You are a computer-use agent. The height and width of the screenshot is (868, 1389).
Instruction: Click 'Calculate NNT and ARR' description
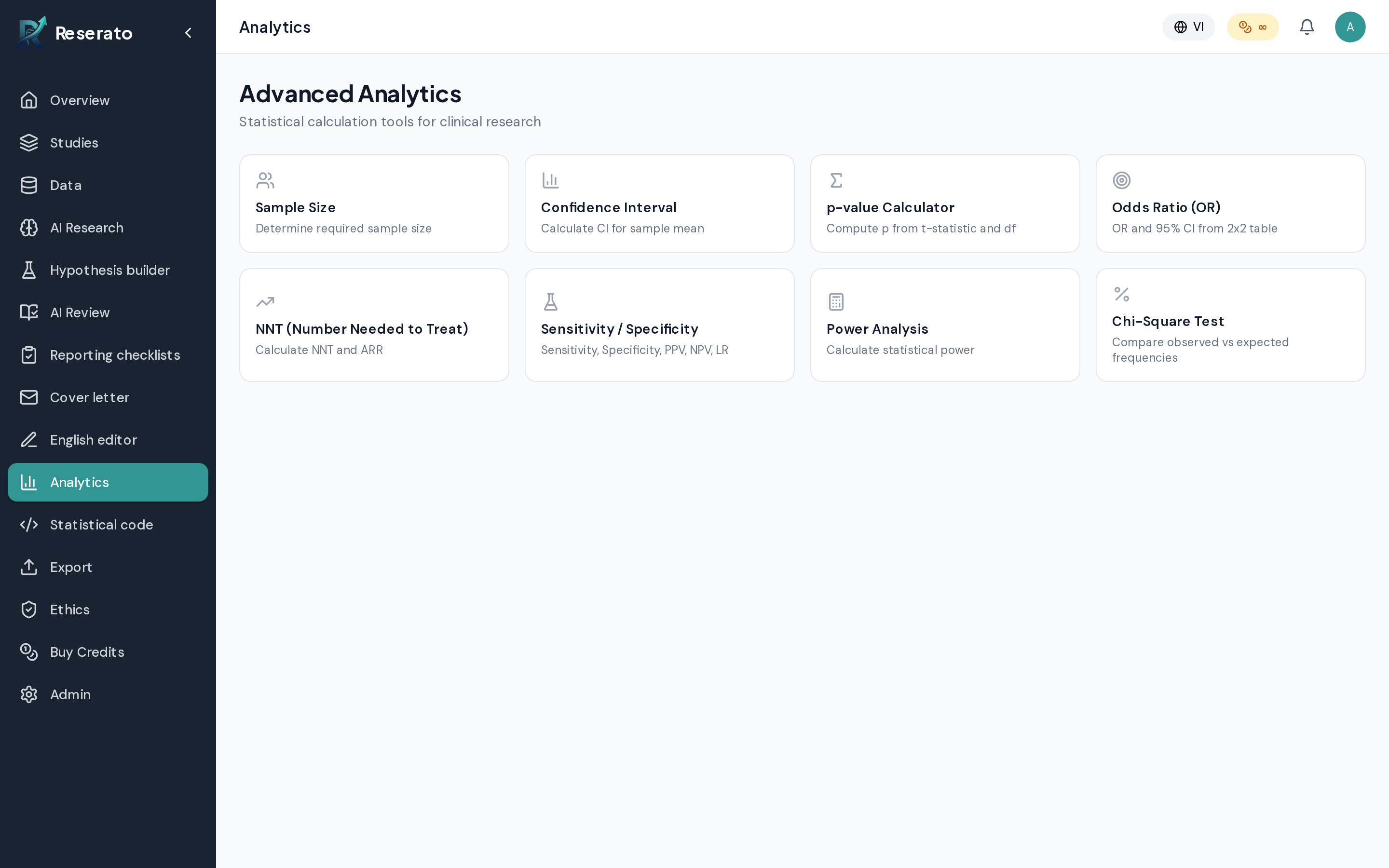pyautogui.click(x=318, y=350)
